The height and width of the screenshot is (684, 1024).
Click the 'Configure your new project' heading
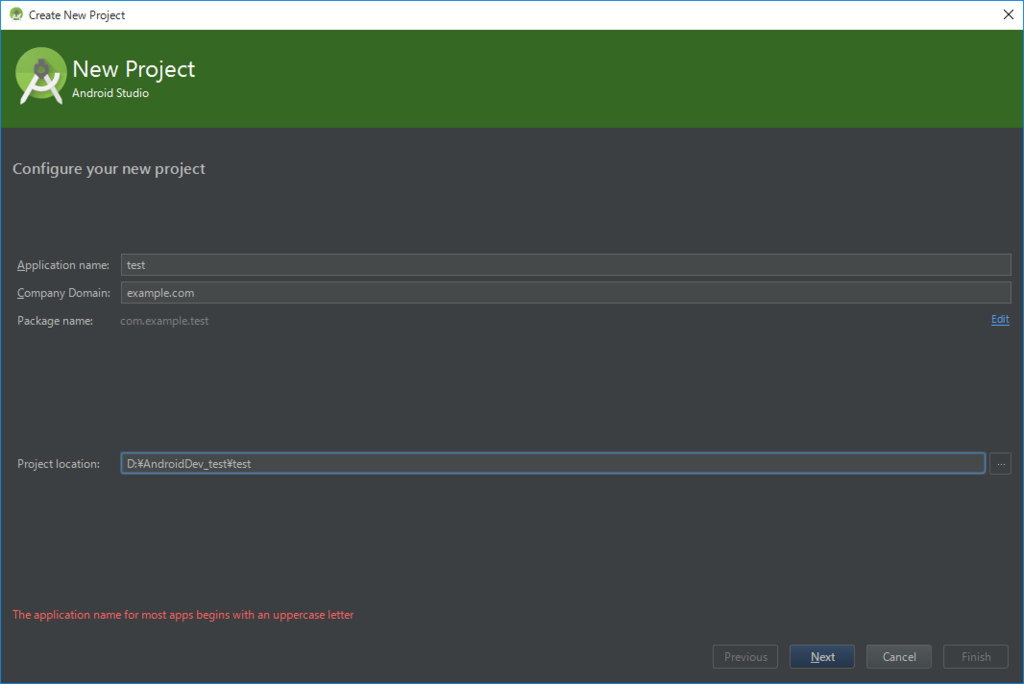click(109, 169)
